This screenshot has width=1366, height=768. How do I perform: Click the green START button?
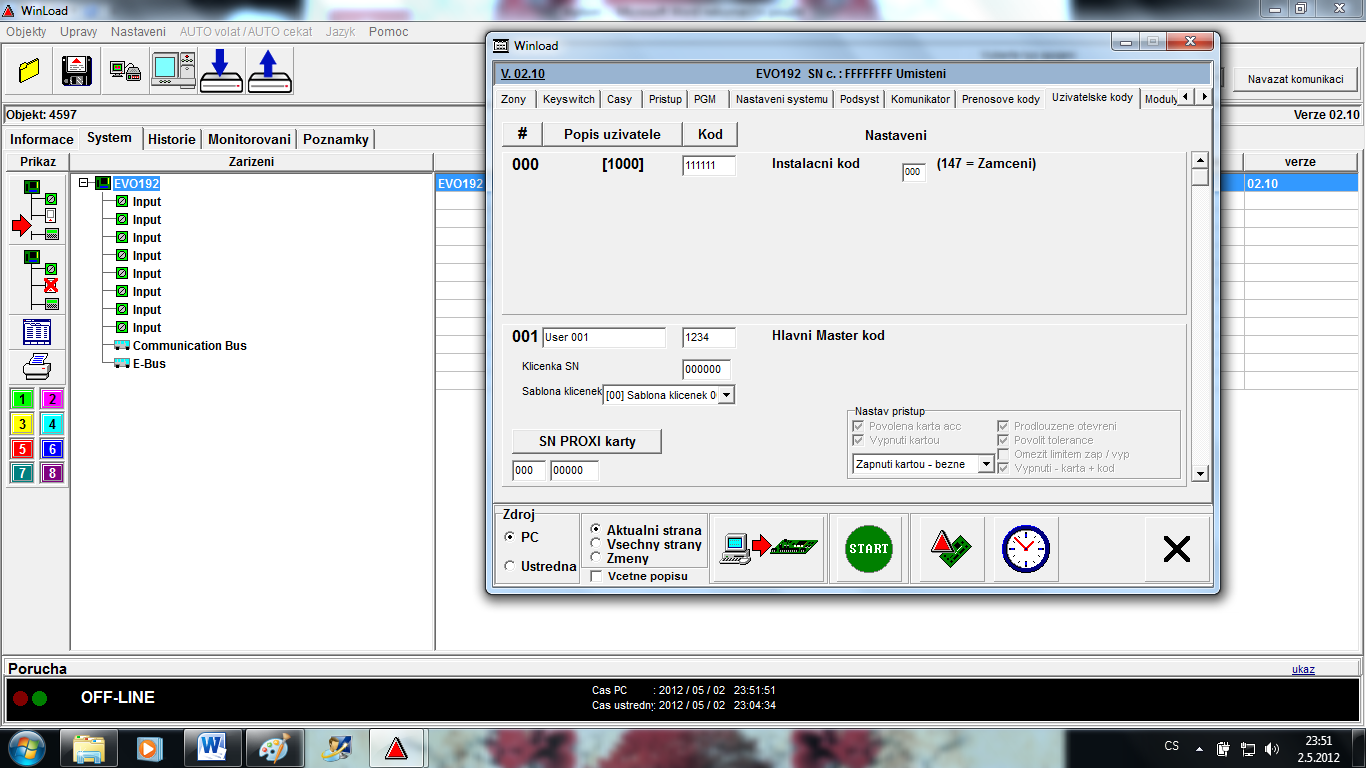click(868, 548)
